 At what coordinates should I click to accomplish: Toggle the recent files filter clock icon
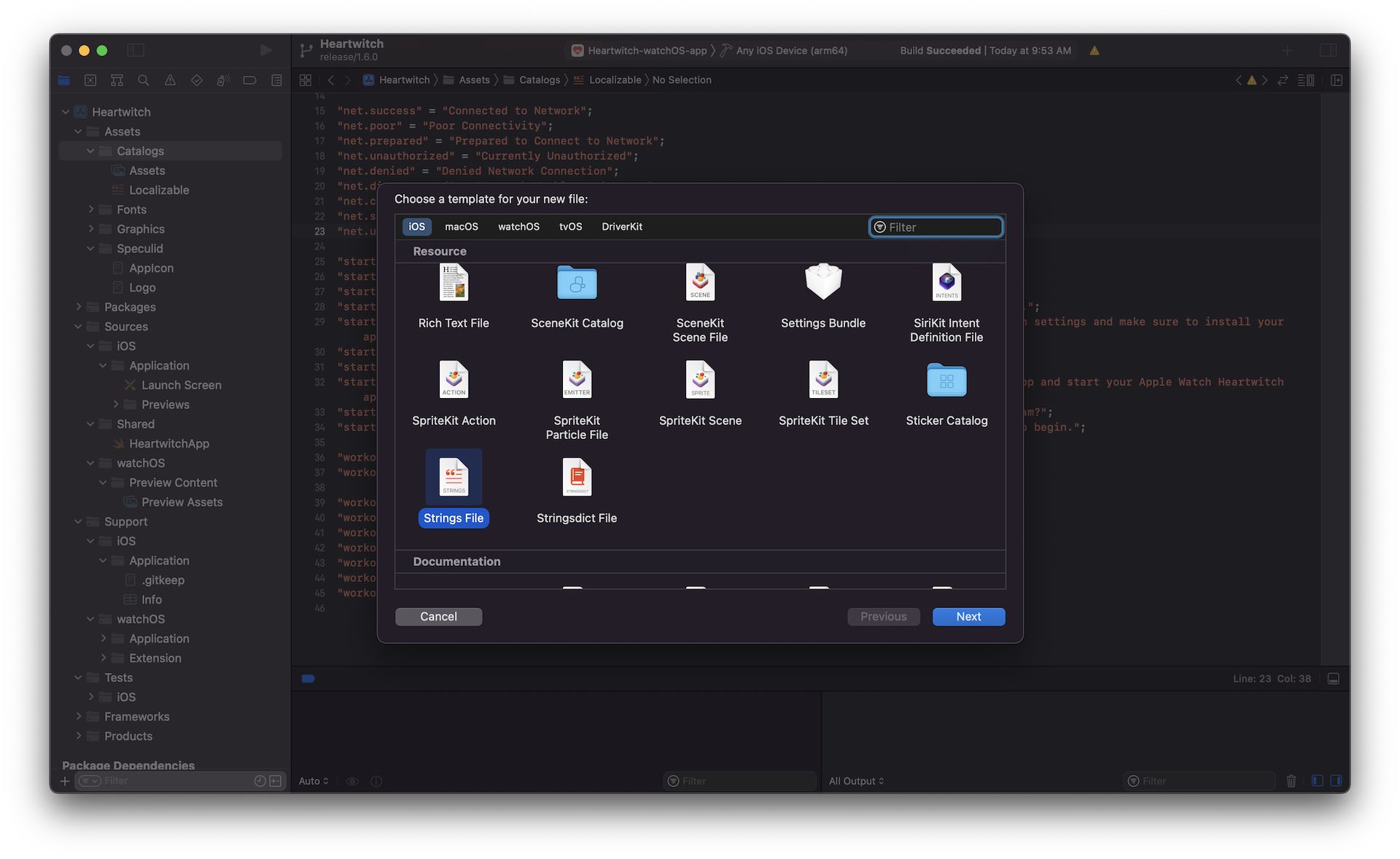260,781
